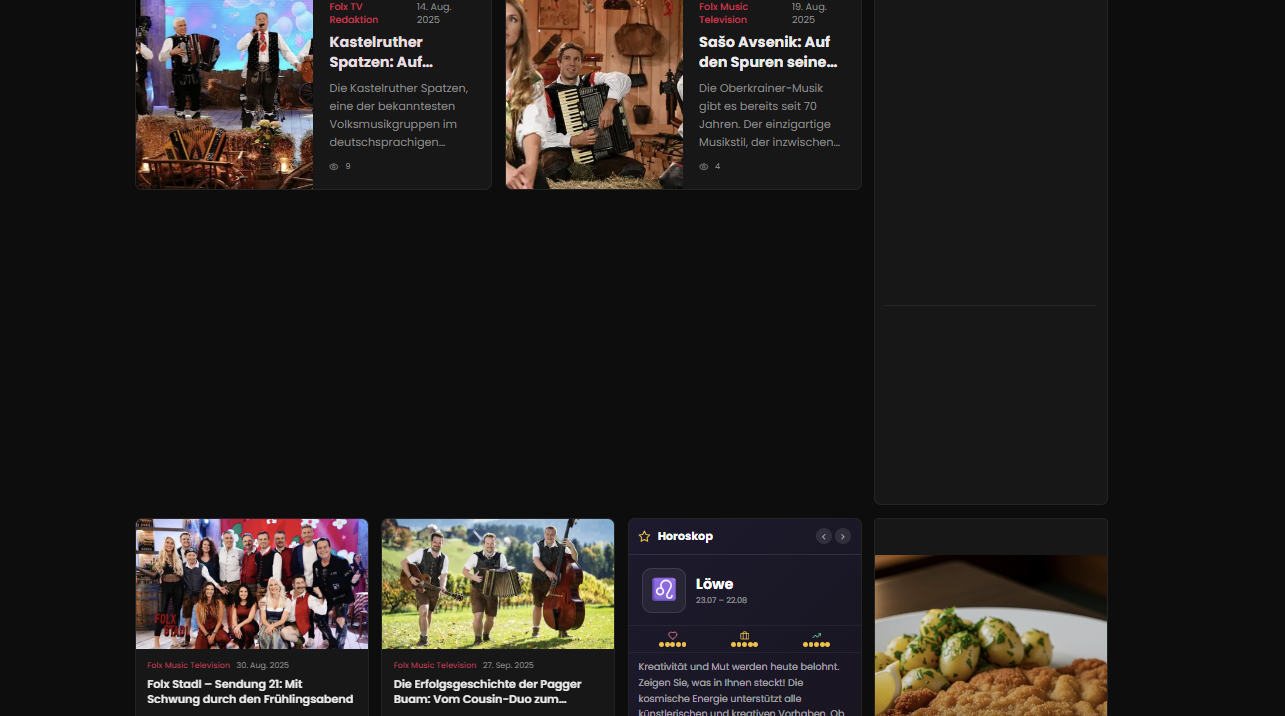Click Folx Music Television label on Pagger Buam card
Screen dimensions: 1285x716
pyautogui.click(x=435, y=665)
